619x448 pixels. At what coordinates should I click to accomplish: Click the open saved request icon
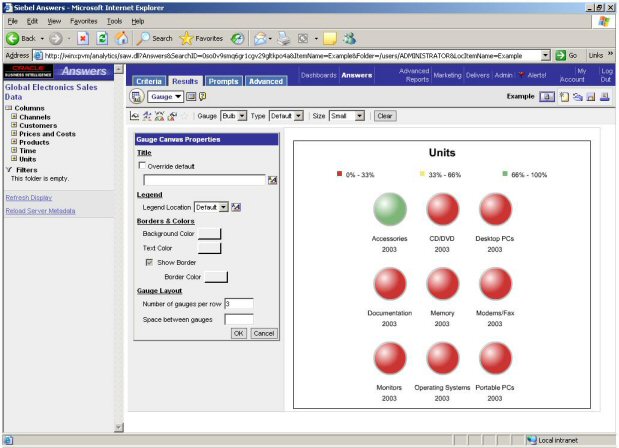pos(578,97)
